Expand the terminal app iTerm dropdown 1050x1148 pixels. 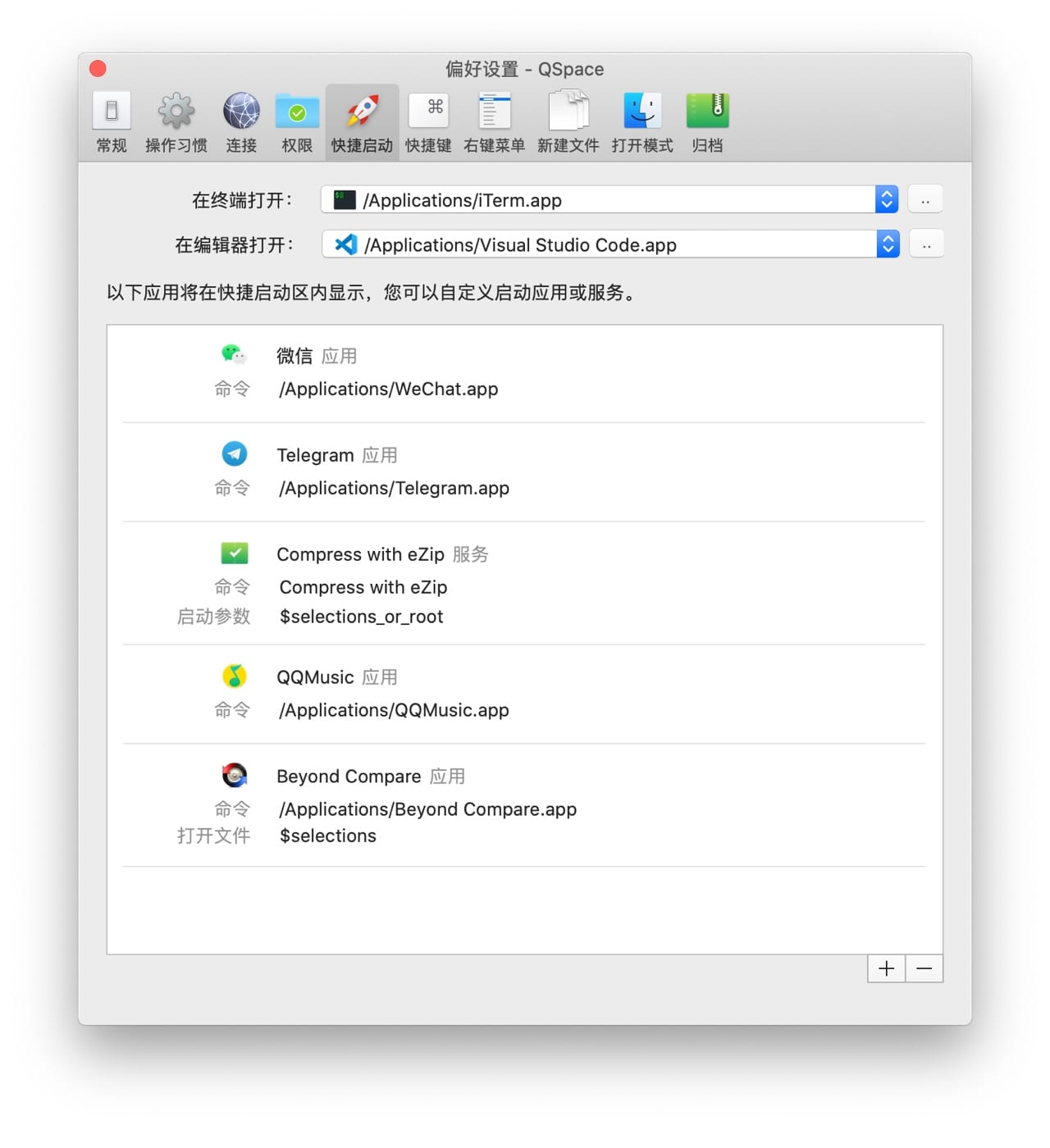pyautogui.click(x=886, y=200)
